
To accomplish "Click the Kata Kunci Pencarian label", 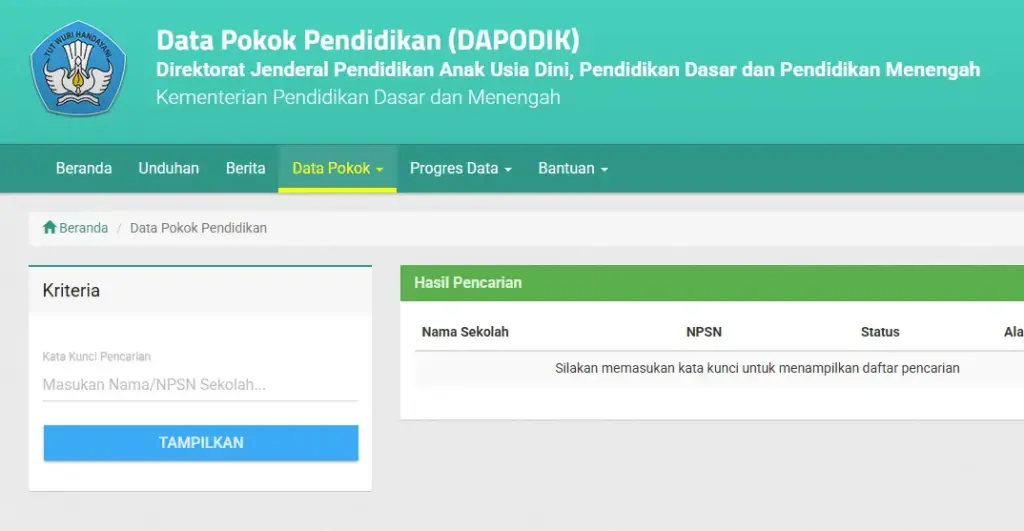I will coord(97,357).
